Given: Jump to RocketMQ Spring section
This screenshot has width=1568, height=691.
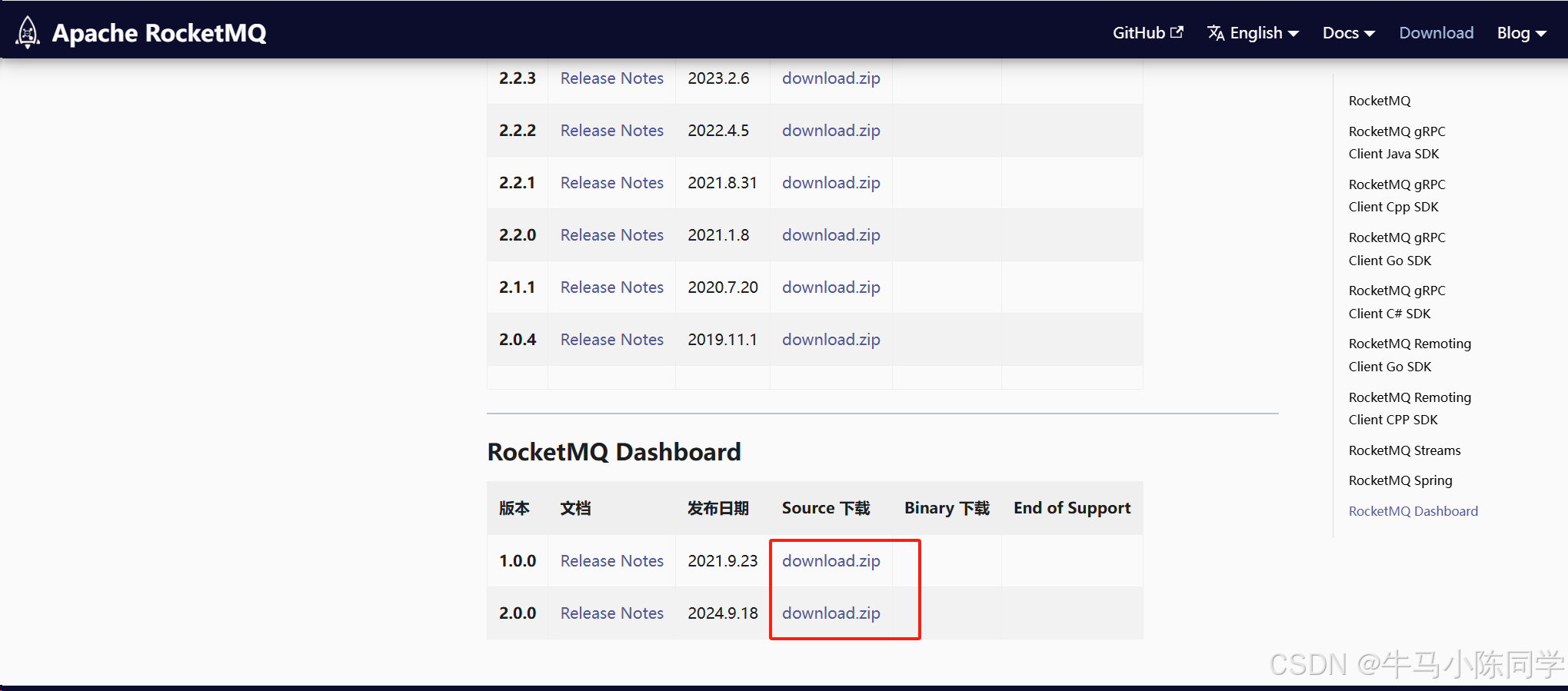Looking at the screenshot, I should tap(1400, 480).
